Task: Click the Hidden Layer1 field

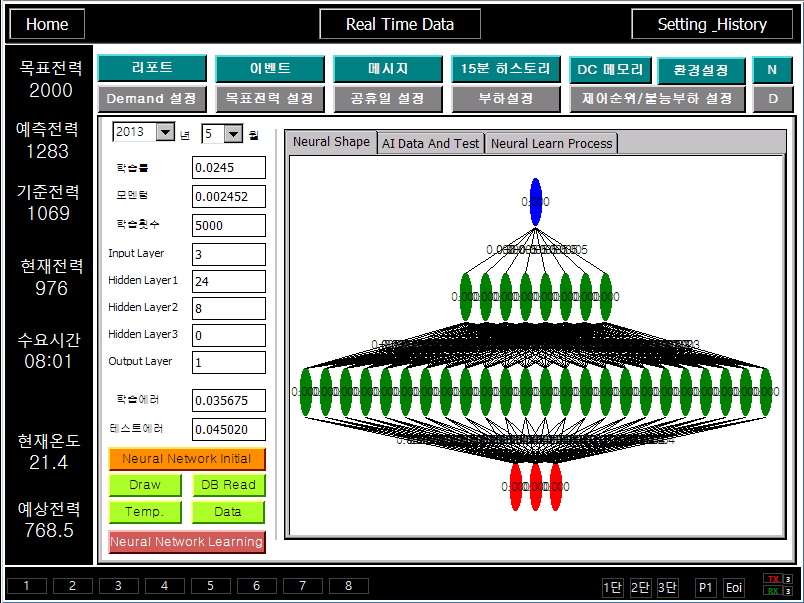Action: (229, 282)
